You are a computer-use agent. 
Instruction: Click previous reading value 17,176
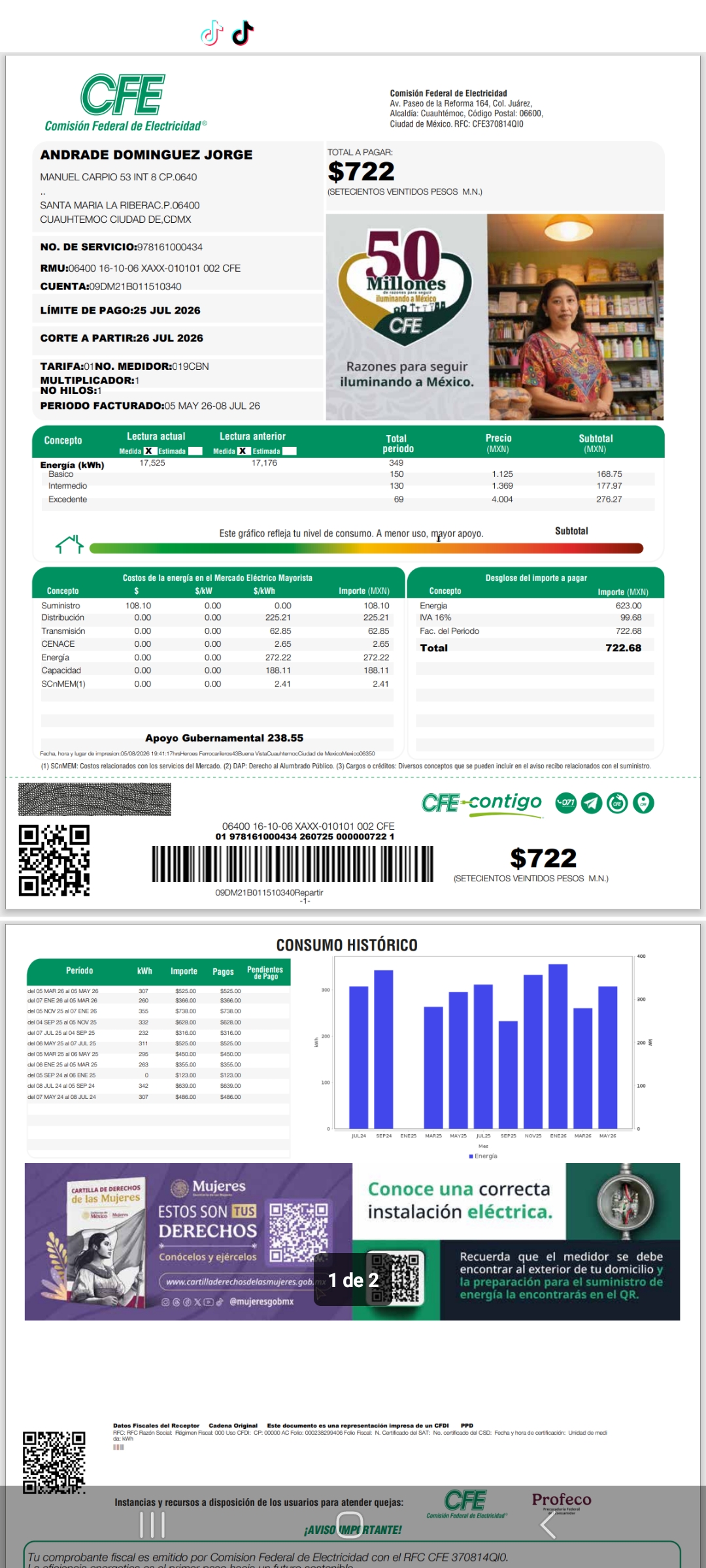coord(264,463)
